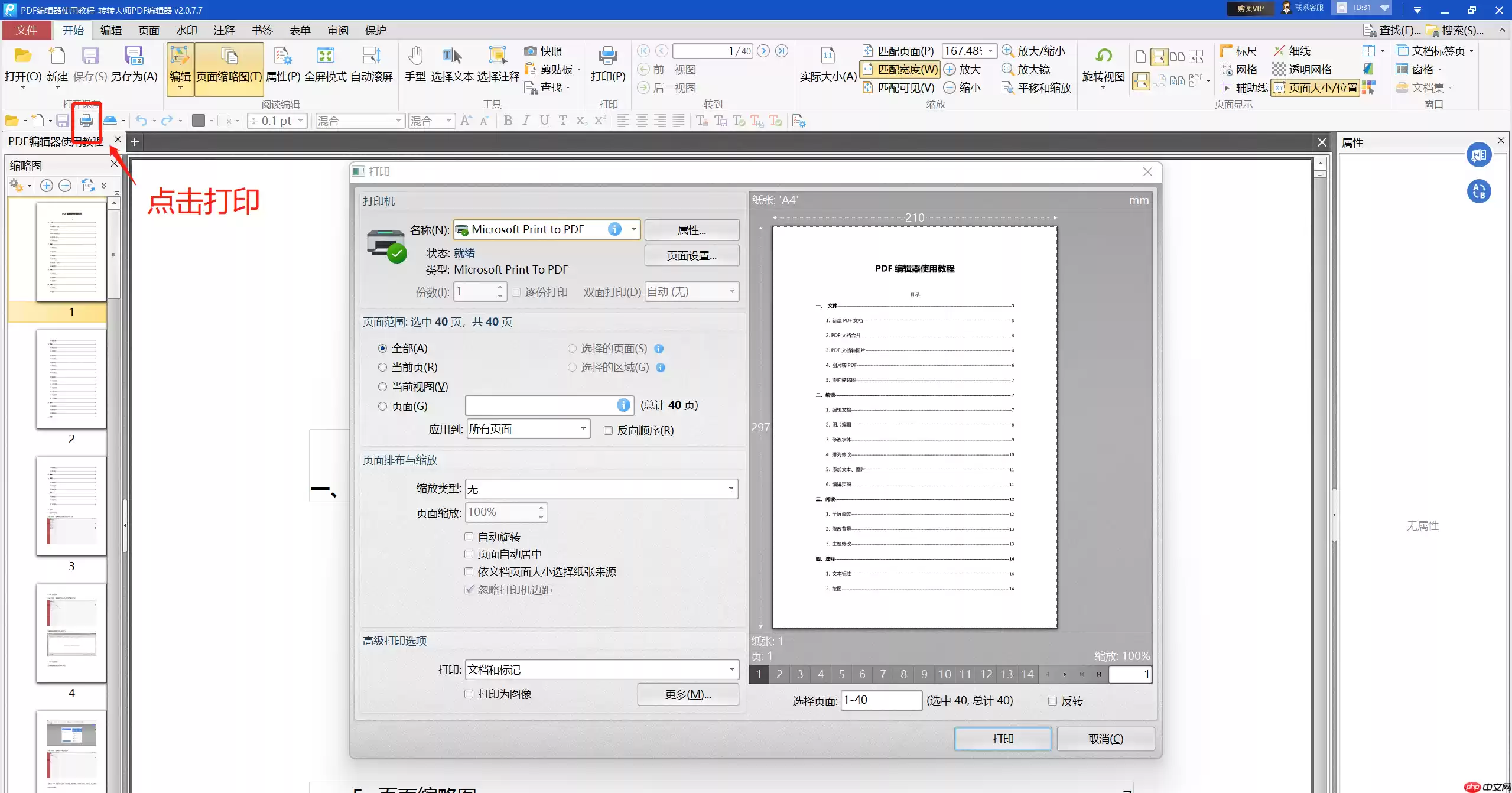Go to next page arrow icon
This screenshot has width=1512, height=793.
[x=763, y=51]
